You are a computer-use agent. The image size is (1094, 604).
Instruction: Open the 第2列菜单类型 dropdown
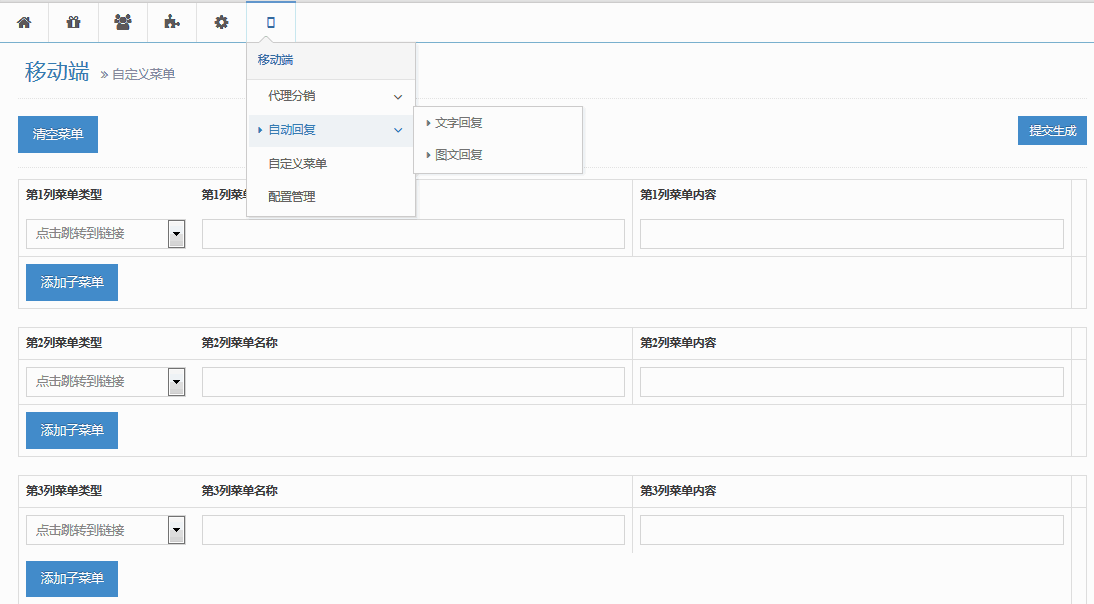(176, 382)
